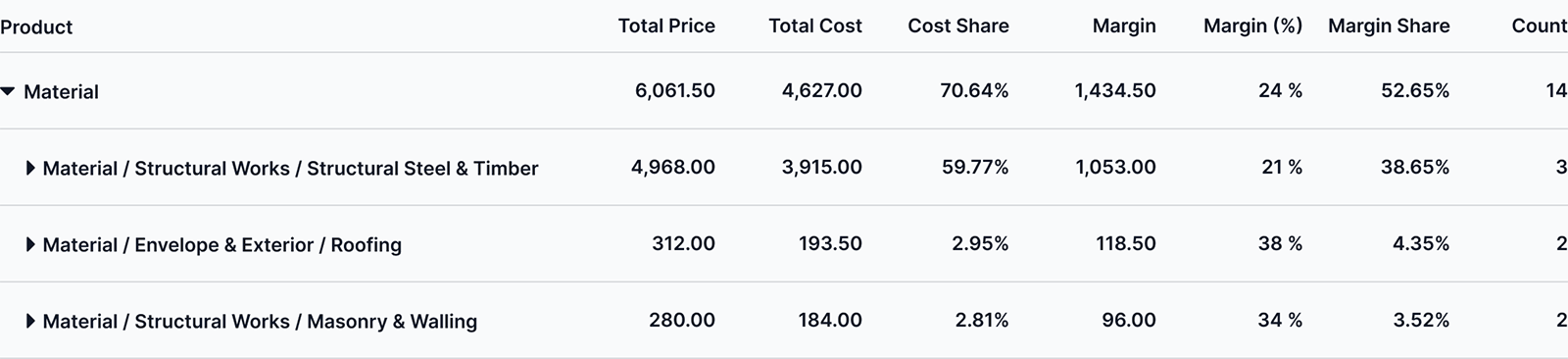Sort by Cost Share column header
Screen dimensions: 1568x359
tap(958, 26)
